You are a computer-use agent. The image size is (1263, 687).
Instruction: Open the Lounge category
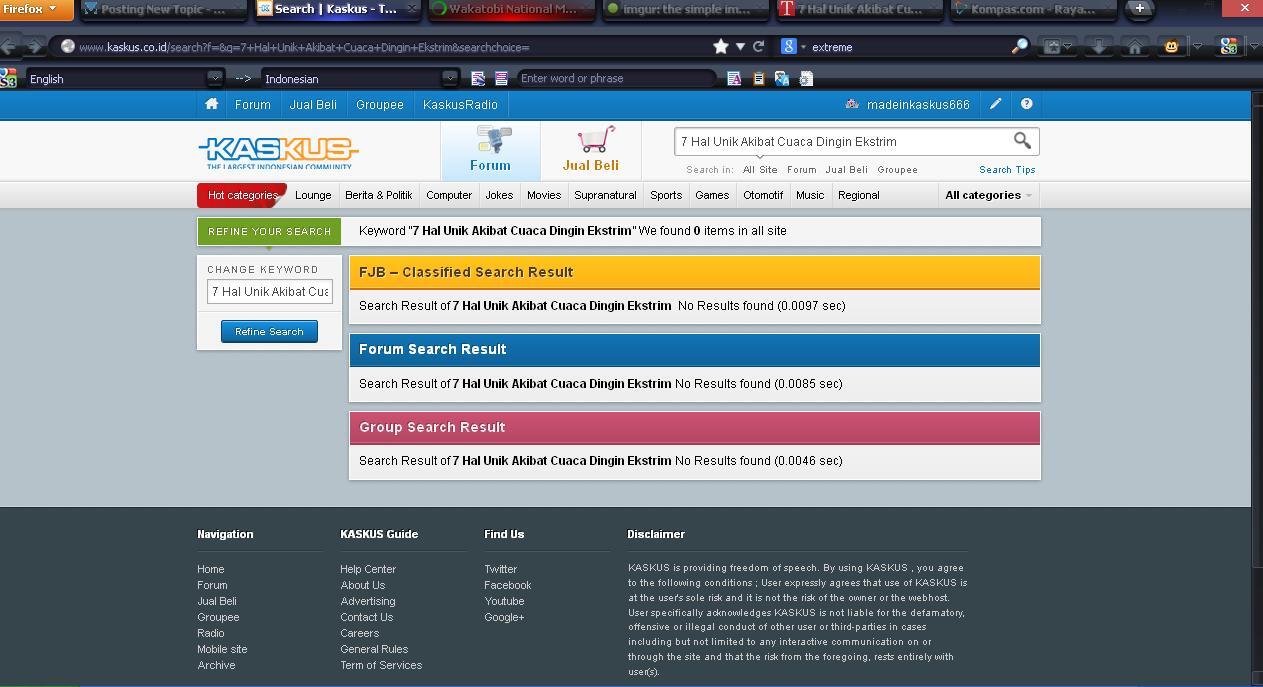[x=313, y=195]
